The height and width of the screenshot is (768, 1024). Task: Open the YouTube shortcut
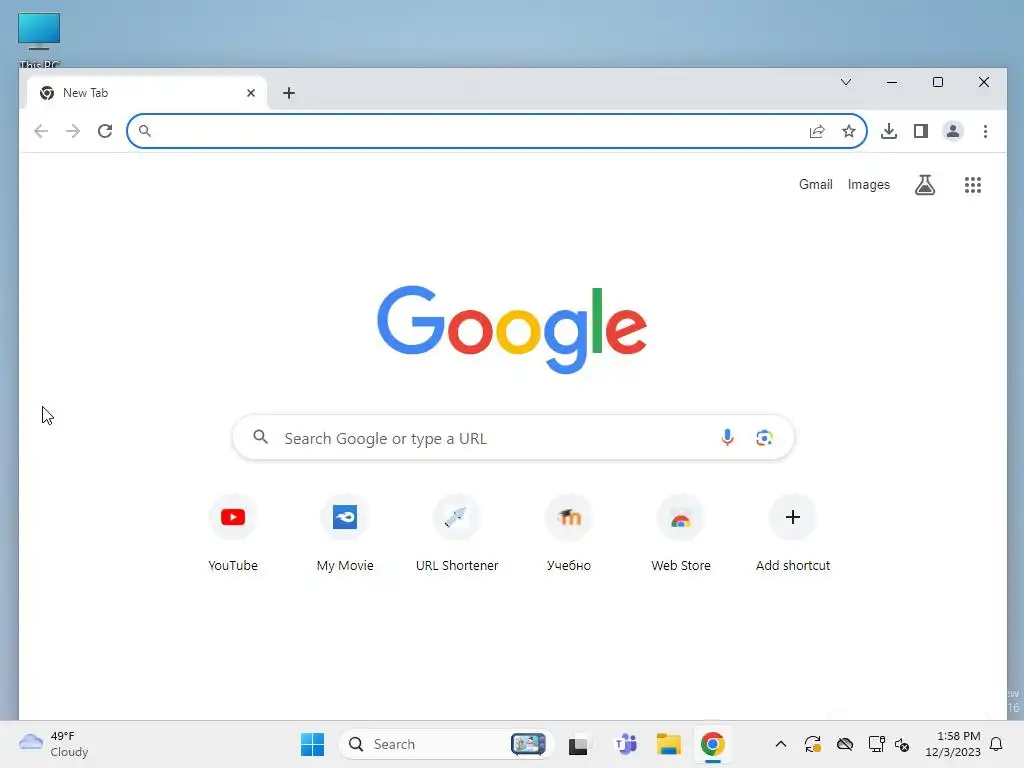click(x=233, y=534)
